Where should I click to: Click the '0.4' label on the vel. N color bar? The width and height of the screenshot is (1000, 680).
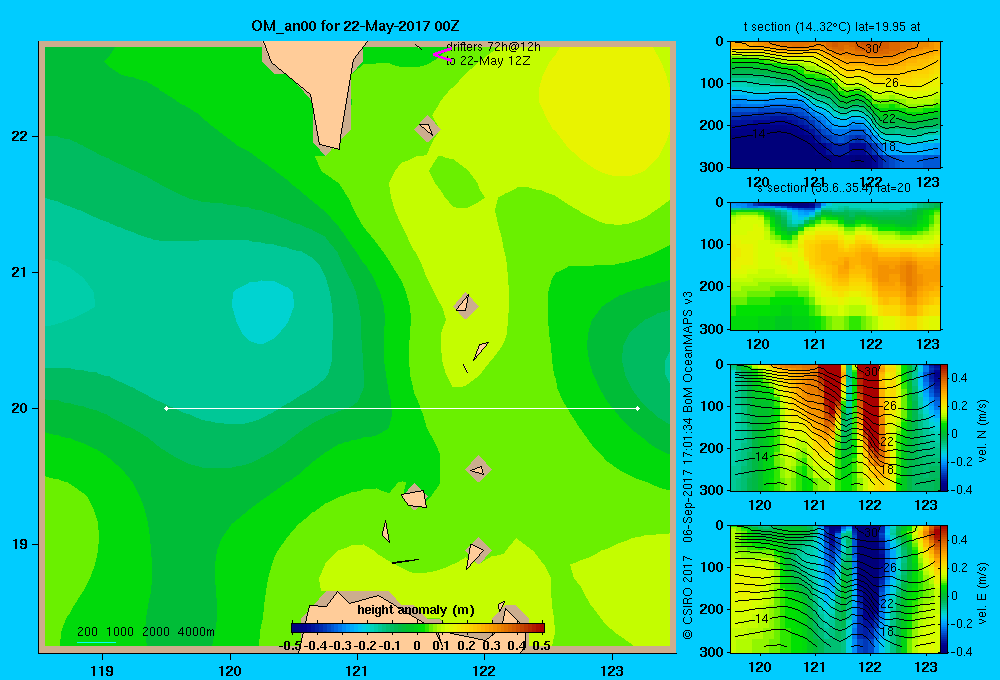[959, 378]
